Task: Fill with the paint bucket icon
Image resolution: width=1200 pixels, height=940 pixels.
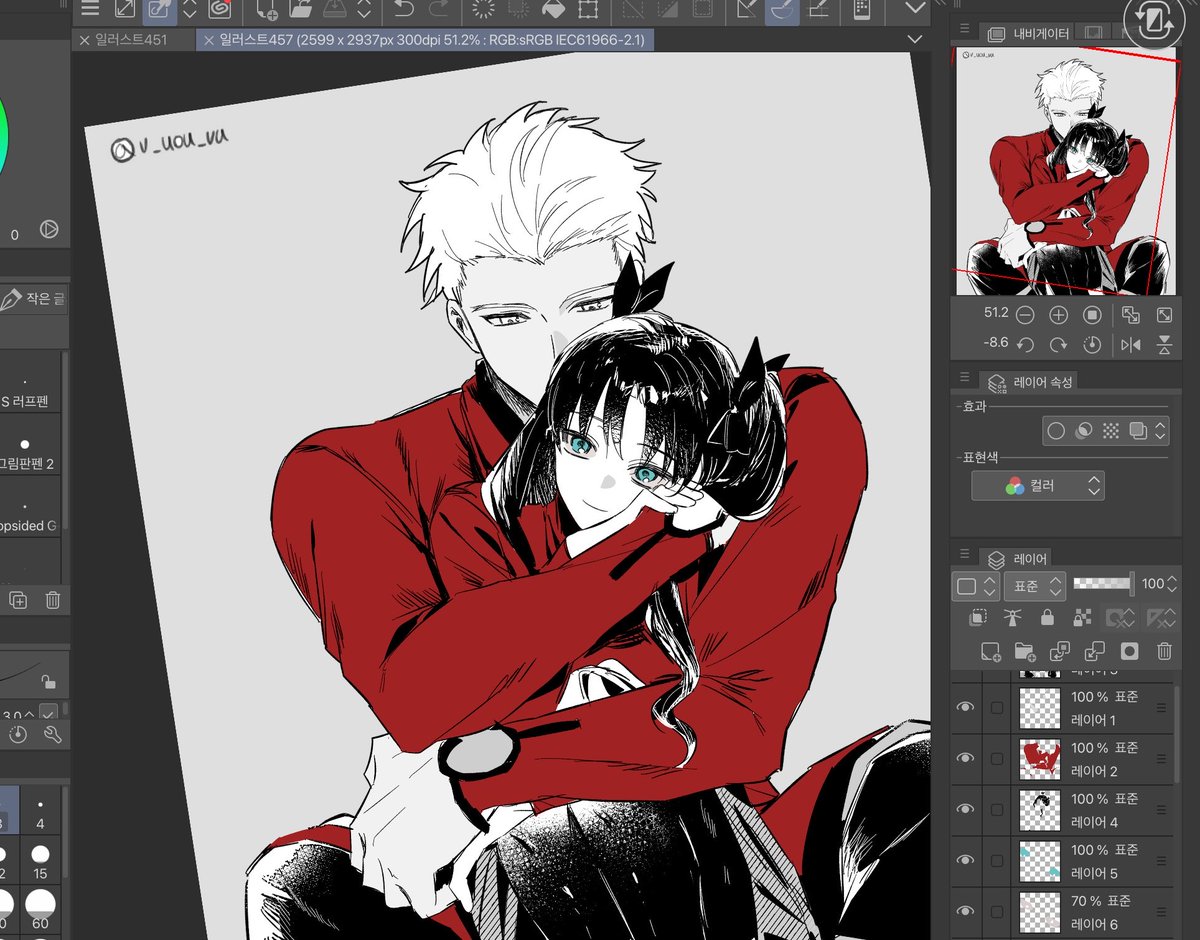Action: coord(552,10)
